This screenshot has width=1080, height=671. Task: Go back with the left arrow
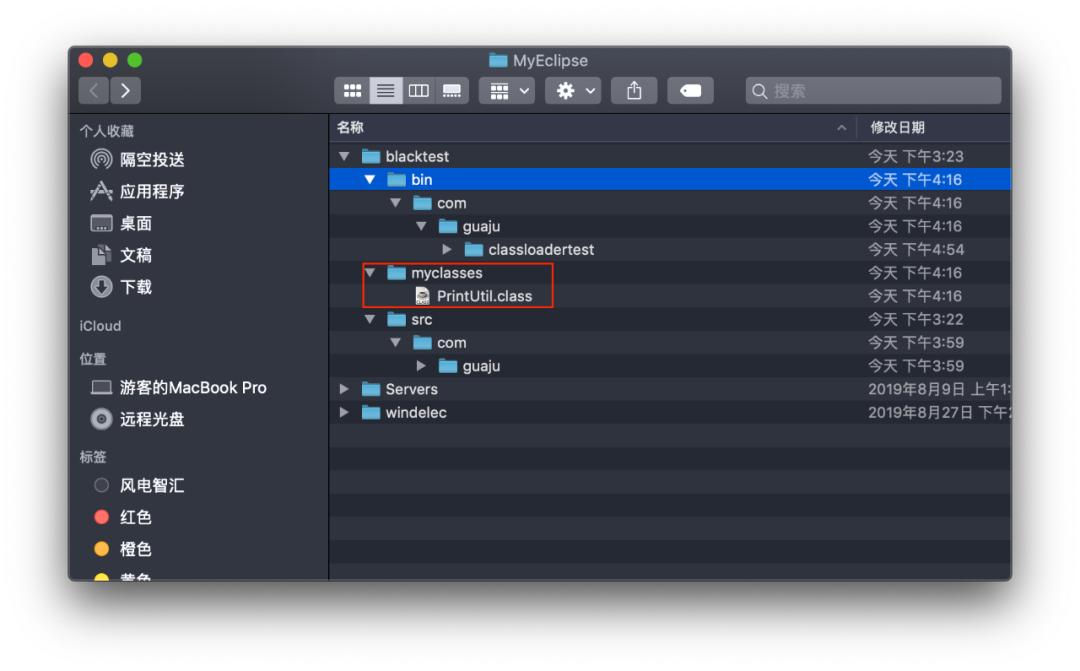pos(94,90)
